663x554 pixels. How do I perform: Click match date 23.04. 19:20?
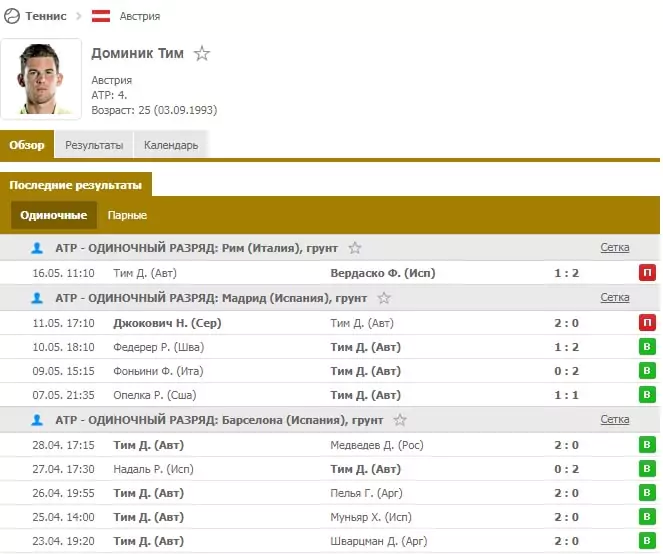(63, 541)
